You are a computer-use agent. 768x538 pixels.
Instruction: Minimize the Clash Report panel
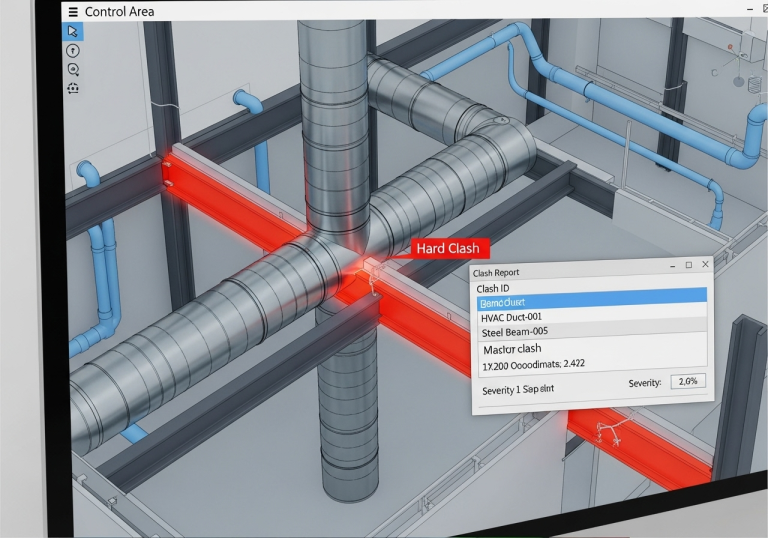[x=673, y=266]
